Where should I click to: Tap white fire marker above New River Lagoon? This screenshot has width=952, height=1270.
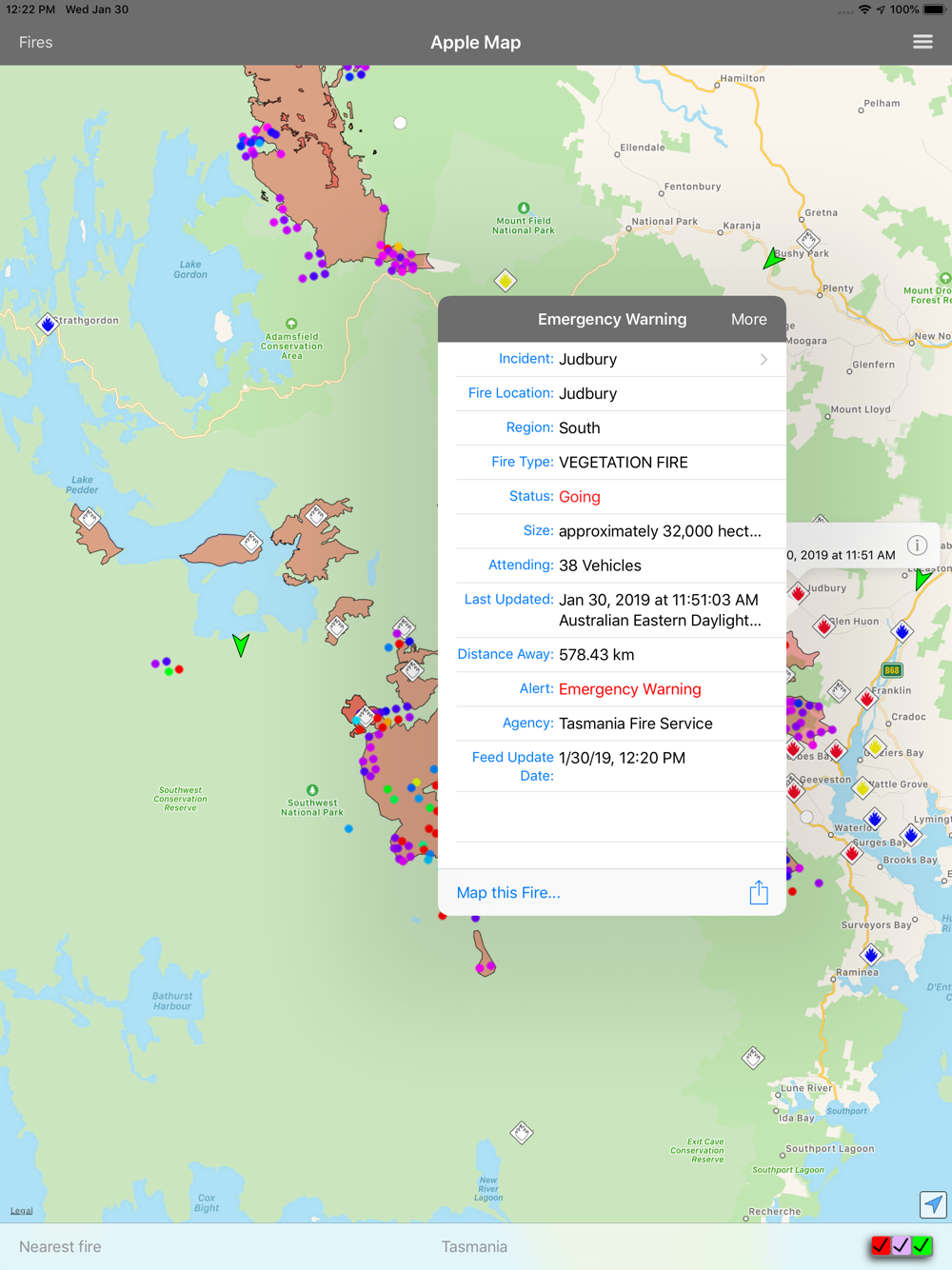click(x=522, y=1132)
